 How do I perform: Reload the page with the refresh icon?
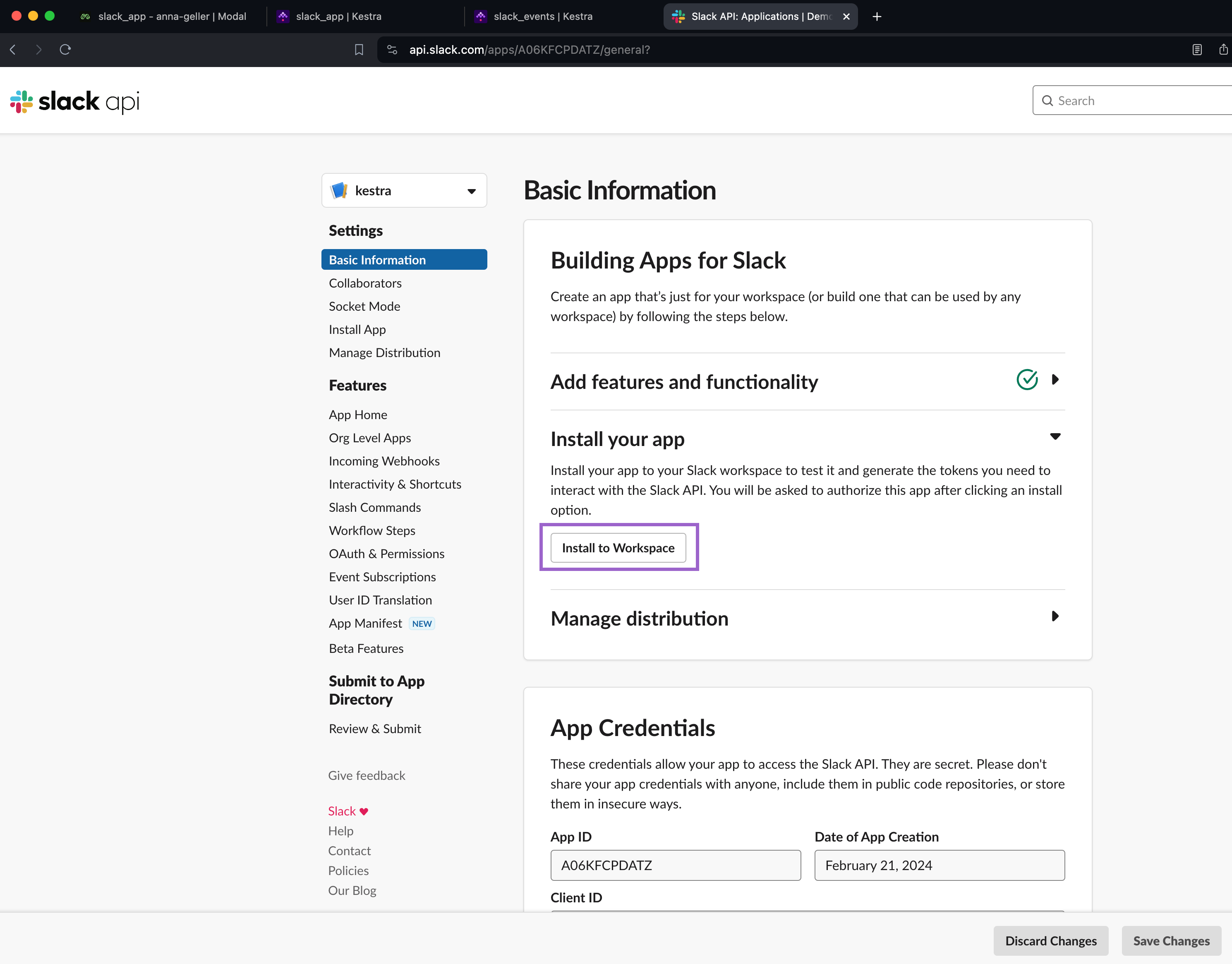click(65, 50)
